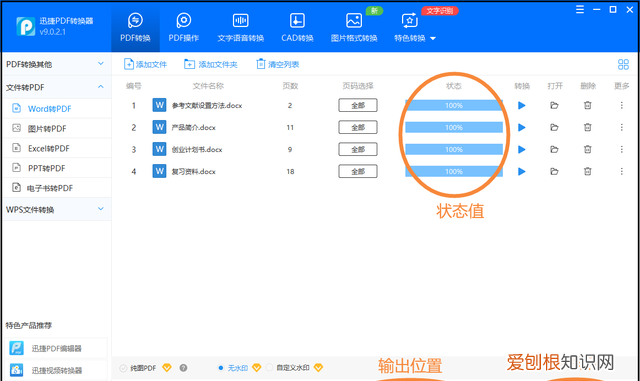The height and width of the screenshot is (381, 640).
Task: Expand the WPS文件转换 section
Action: 56,209
